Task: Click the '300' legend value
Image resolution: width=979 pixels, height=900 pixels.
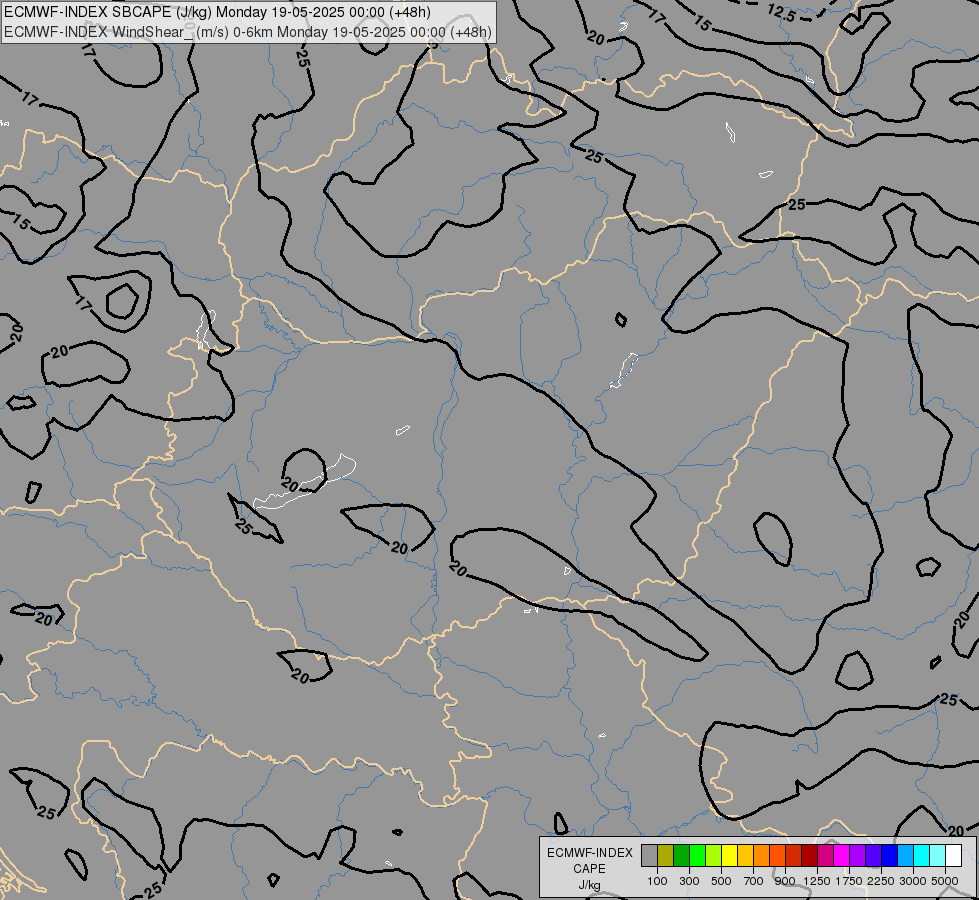Action: (689, 881)
